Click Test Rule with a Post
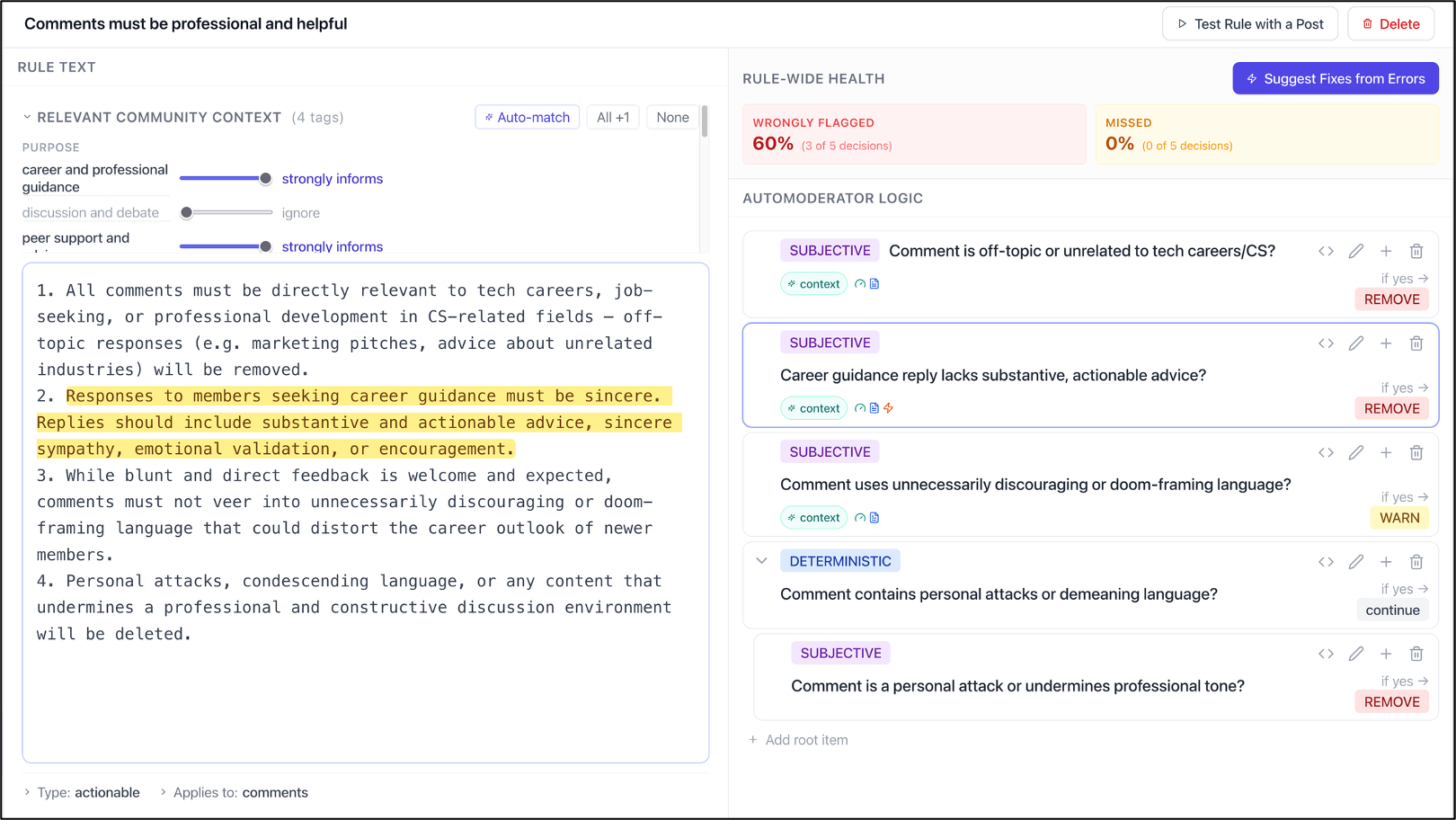Viewport: 1456px width, 820px height. 1250,24
